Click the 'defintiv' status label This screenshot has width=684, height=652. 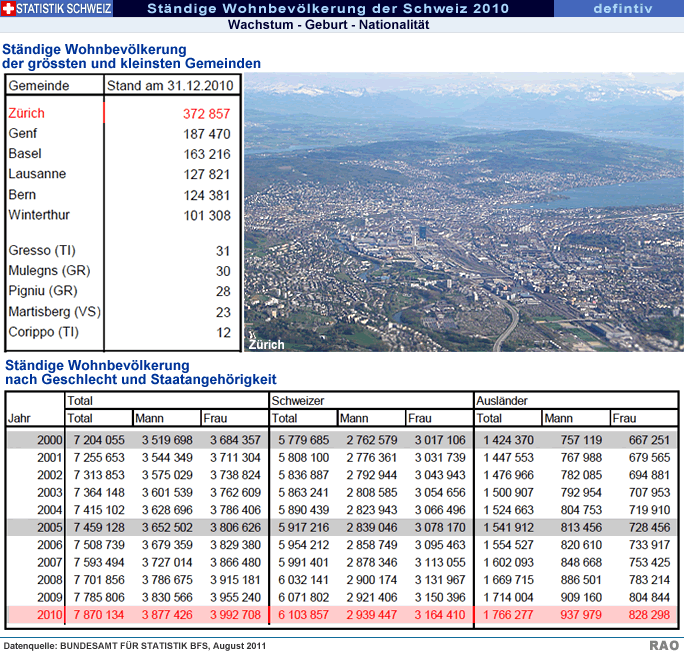[x=622, y=9]
